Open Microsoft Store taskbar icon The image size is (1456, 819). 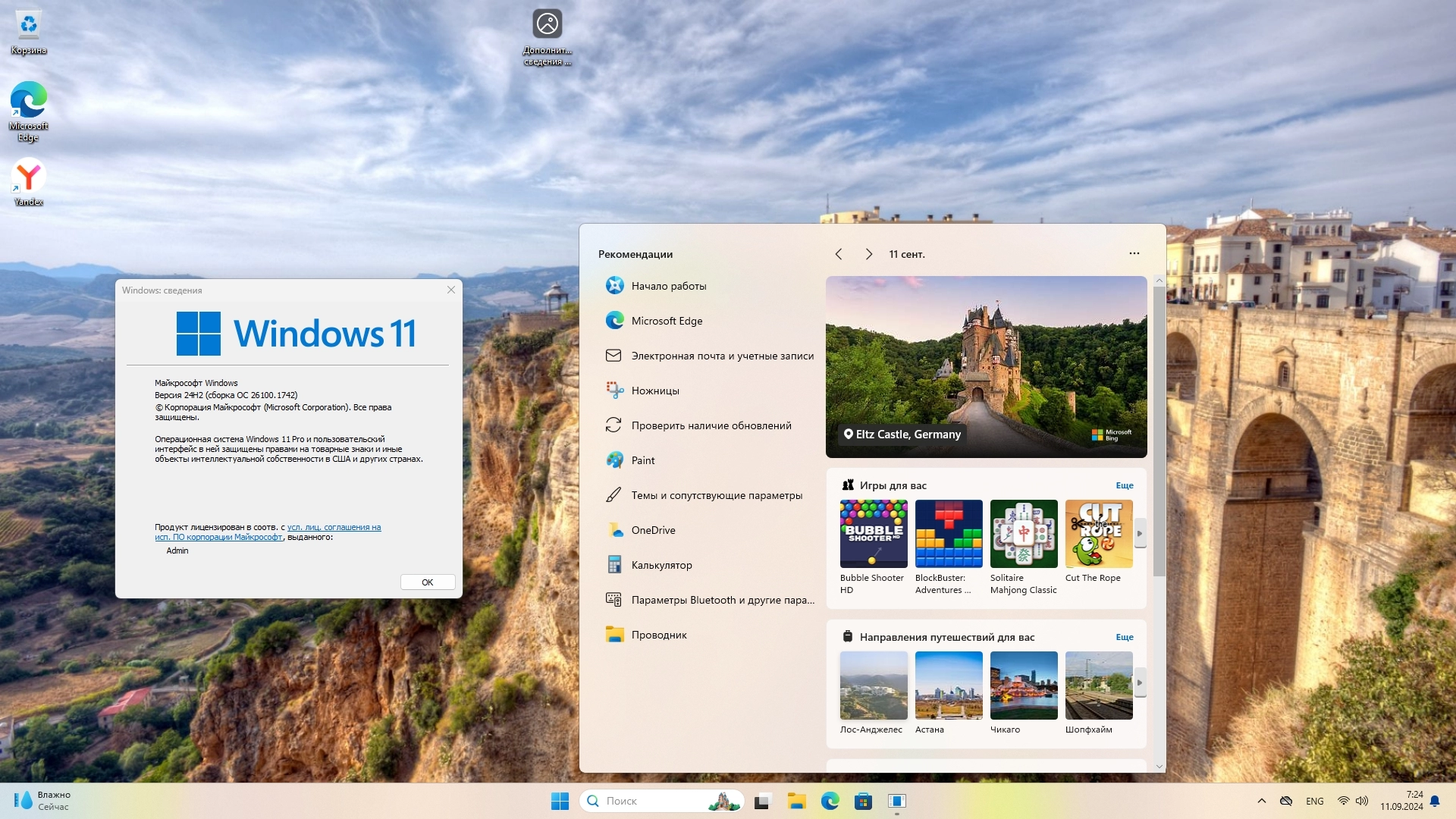point(863,801)
